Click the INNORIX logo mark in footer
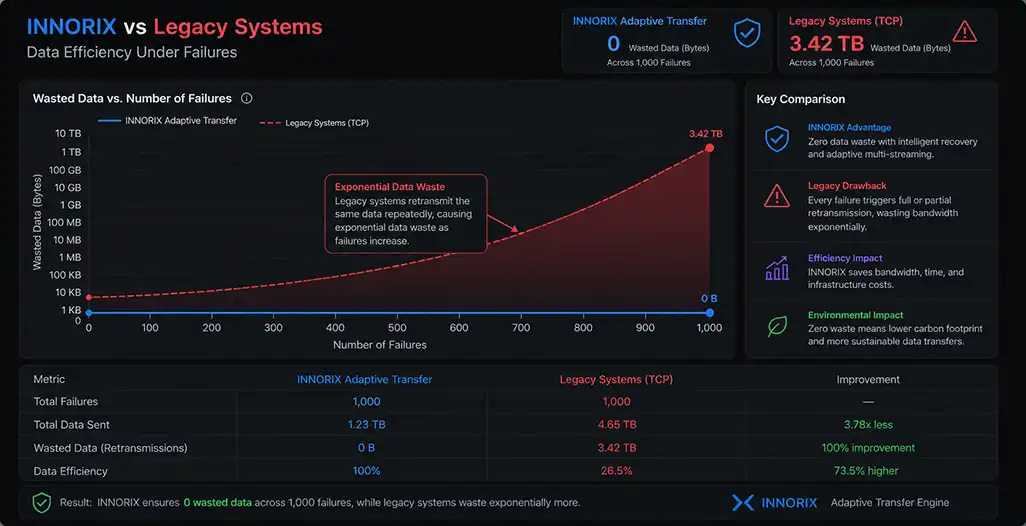Viewport: 1026px width, 526px height. point(743,502)
